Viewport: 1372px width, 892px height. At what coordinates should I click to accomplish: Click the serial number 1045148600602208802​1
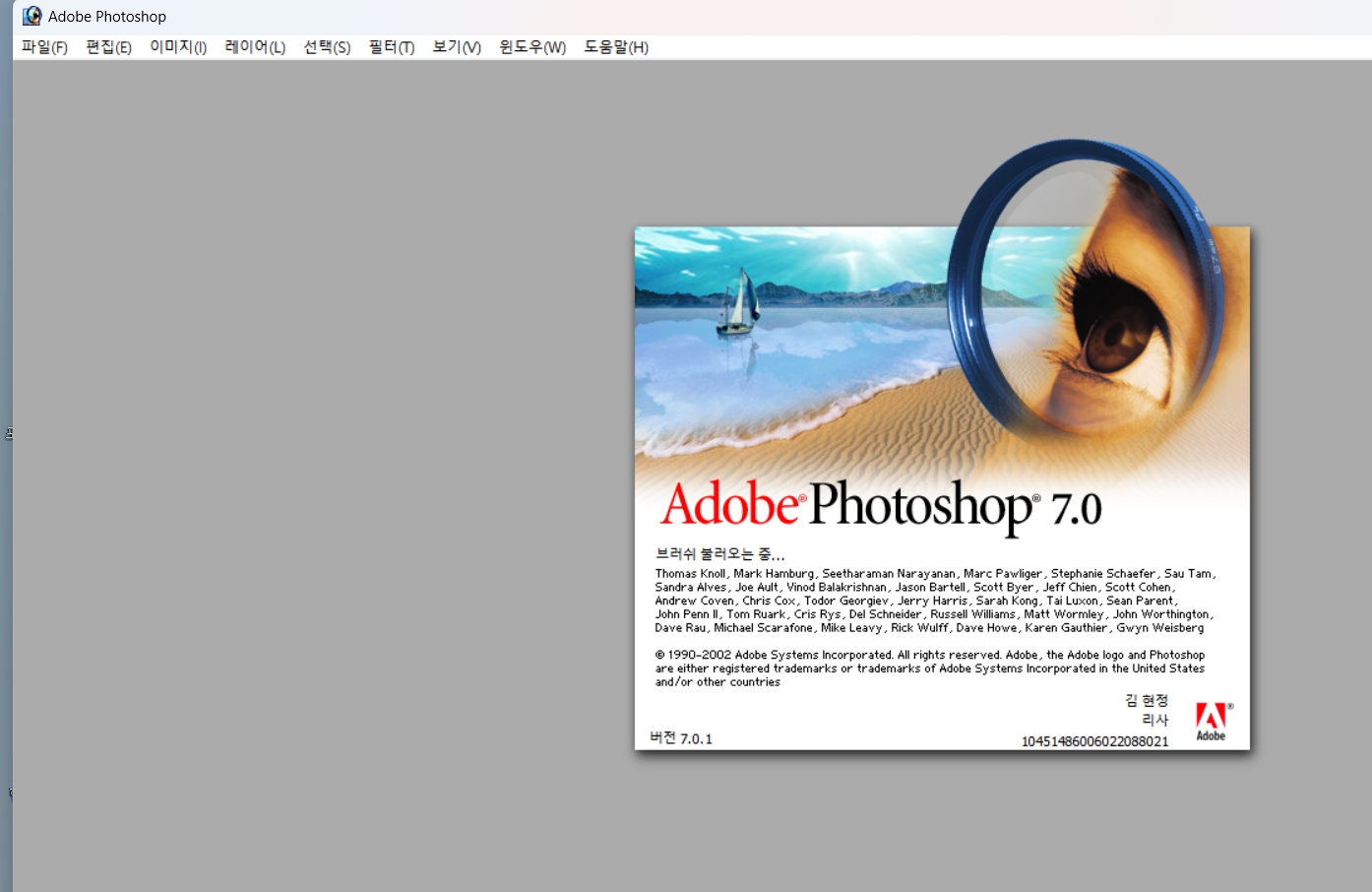point(1094,741)
